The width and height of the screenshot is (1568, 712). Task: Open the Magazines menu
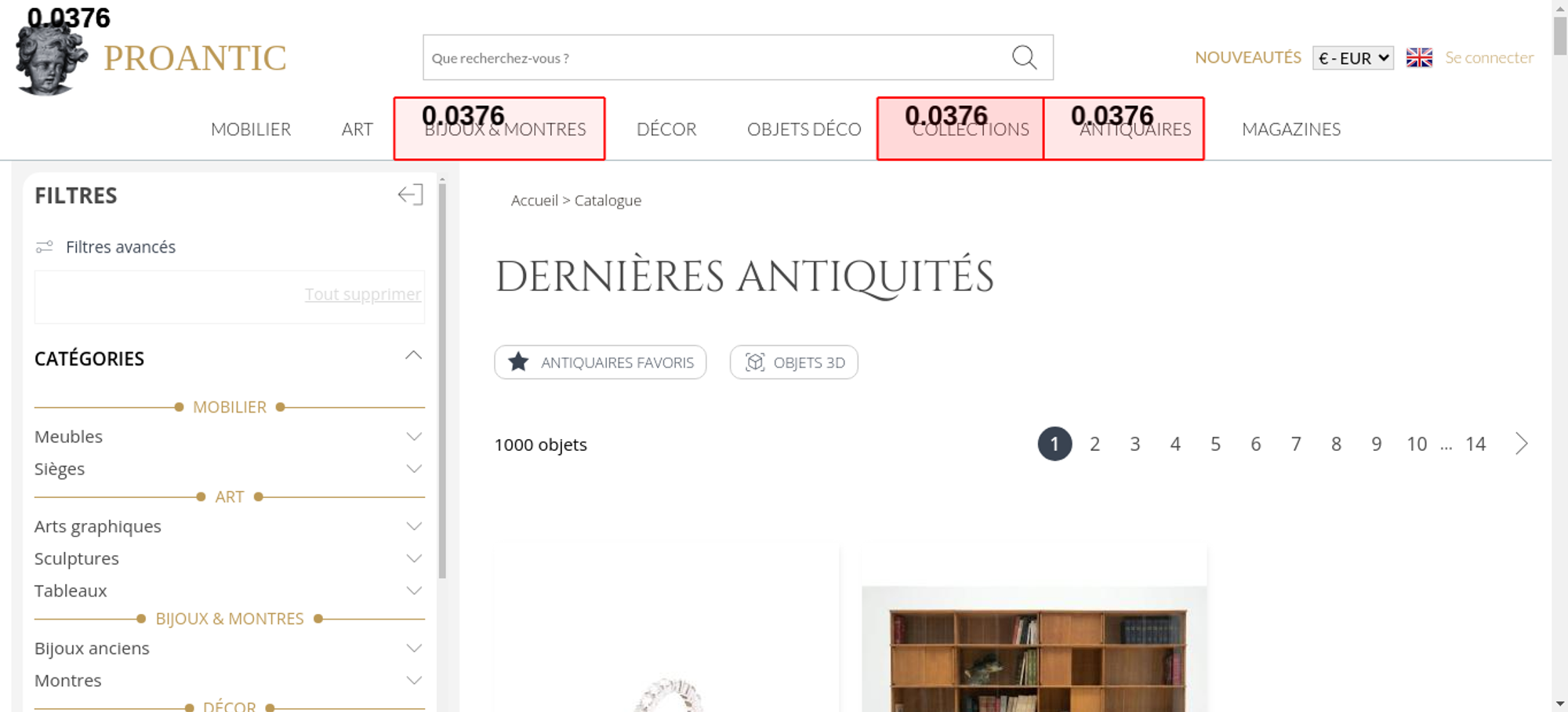click(1290, 129)
